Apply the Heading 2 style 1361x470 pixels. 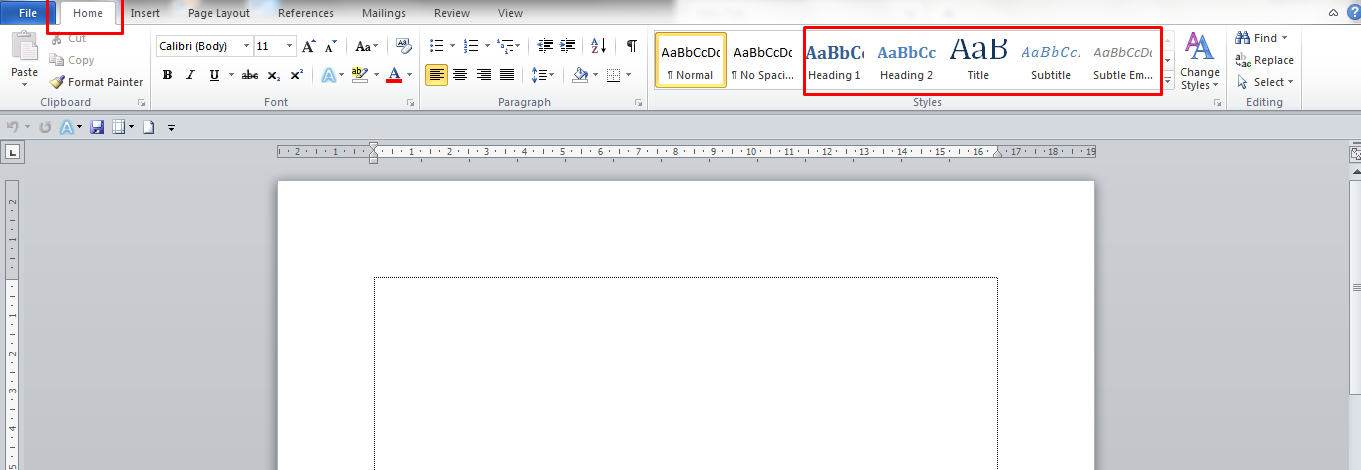coord(907,60)
